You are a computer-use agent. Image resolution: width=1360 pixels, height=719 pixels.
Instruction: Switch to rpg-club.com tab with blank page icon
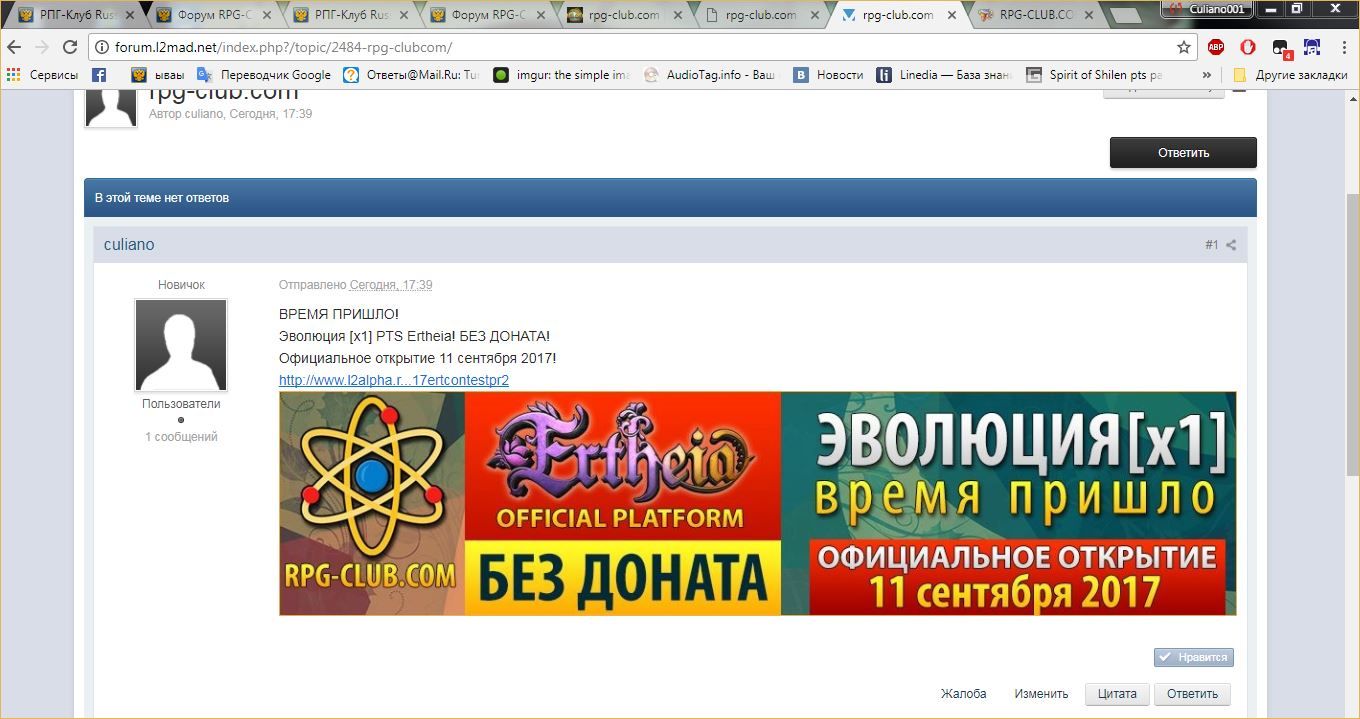click(x=762, y=15)
